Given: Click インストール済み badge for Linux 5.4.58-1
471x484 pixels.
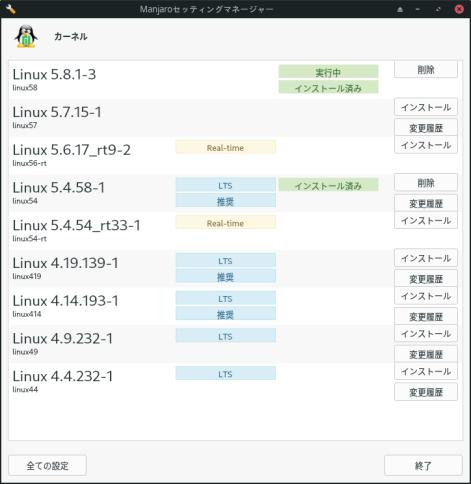Looking at the screenshot, I should point(328,185).
